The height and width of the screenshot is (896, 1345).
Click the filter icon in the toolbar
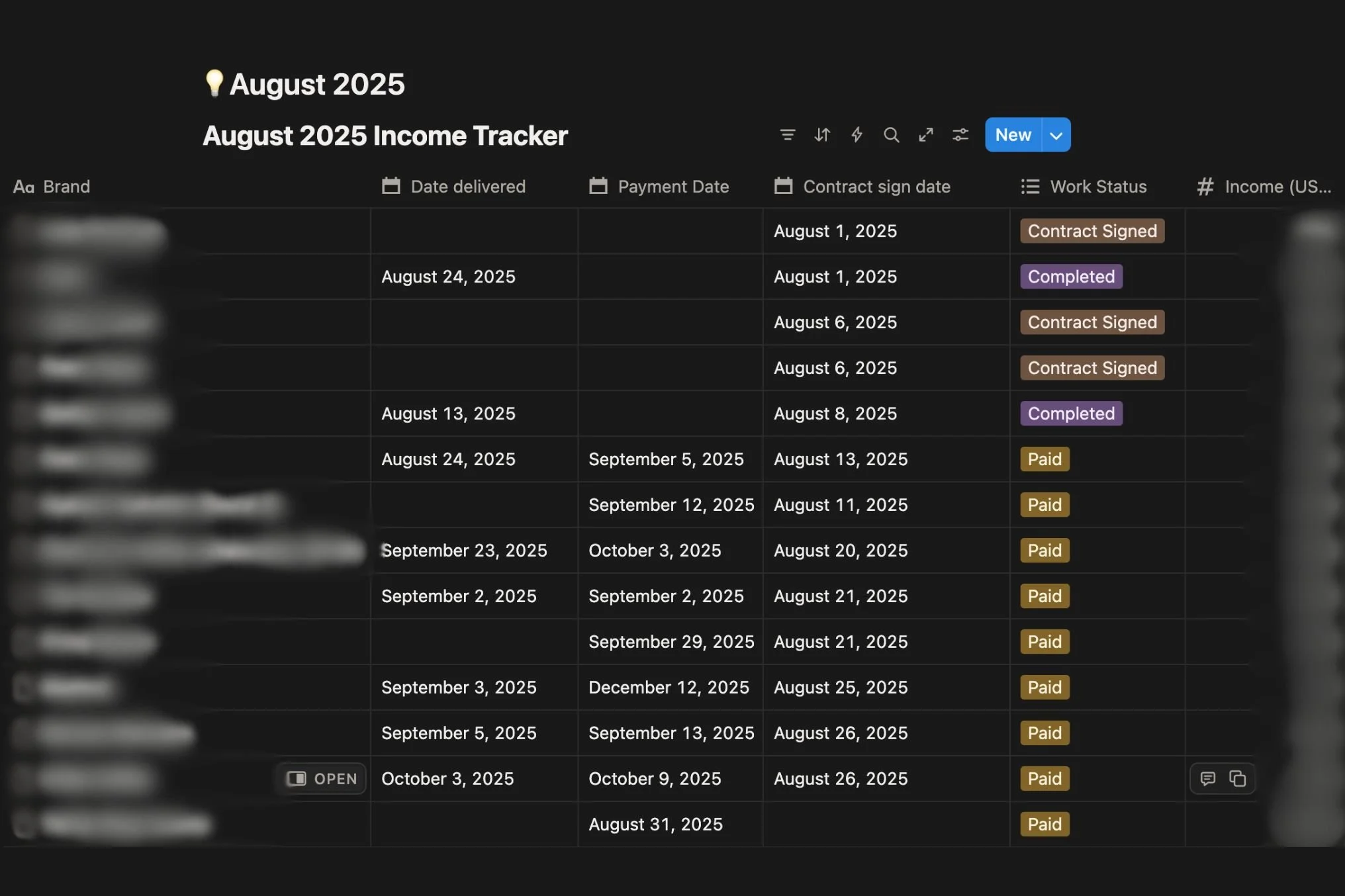point(787,135)
